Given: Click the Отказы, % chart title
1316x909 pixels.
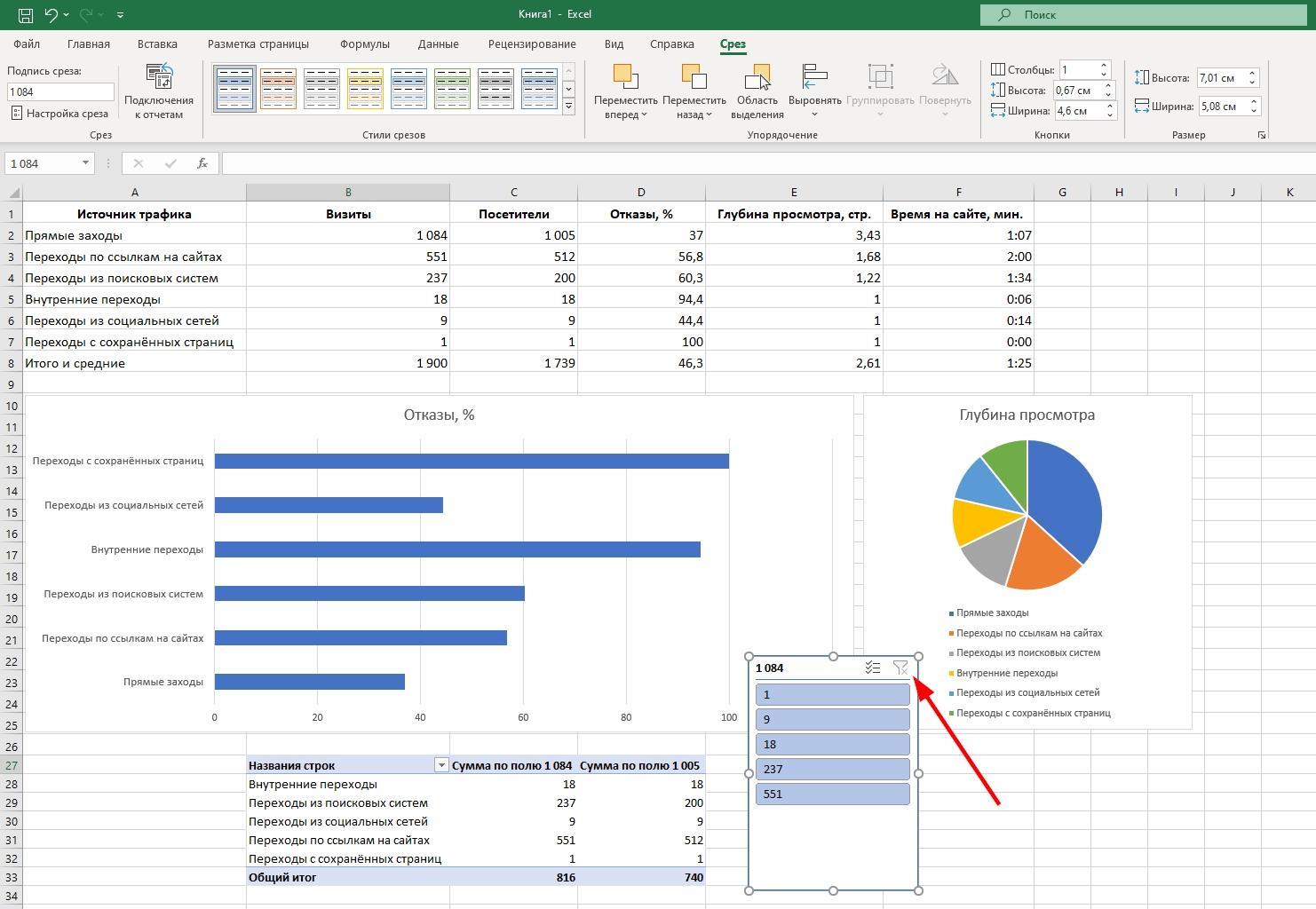Looking at the screenshot, I should click(439, 415).
